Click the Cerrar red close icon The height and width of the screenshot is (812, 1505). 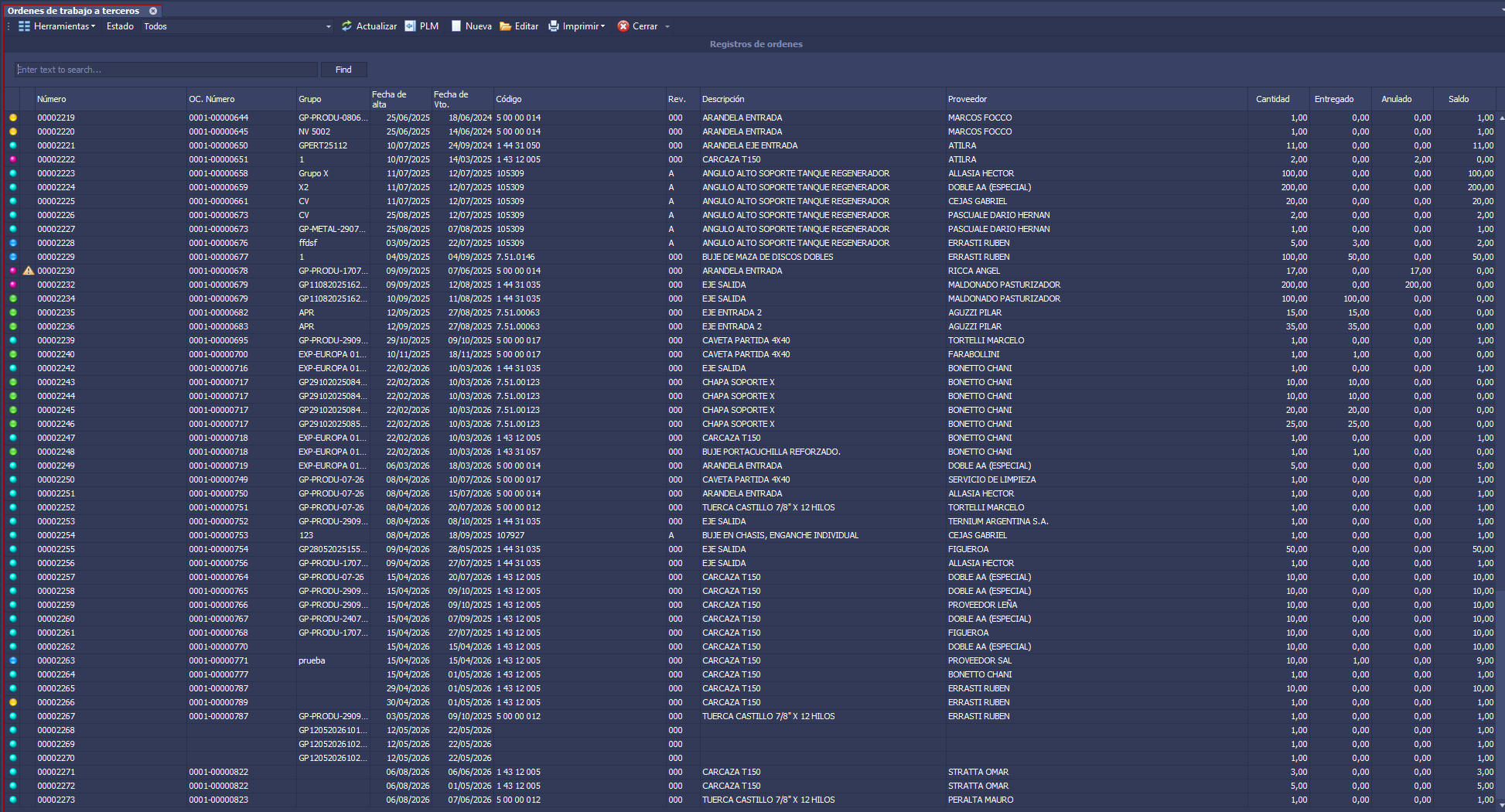623,26
